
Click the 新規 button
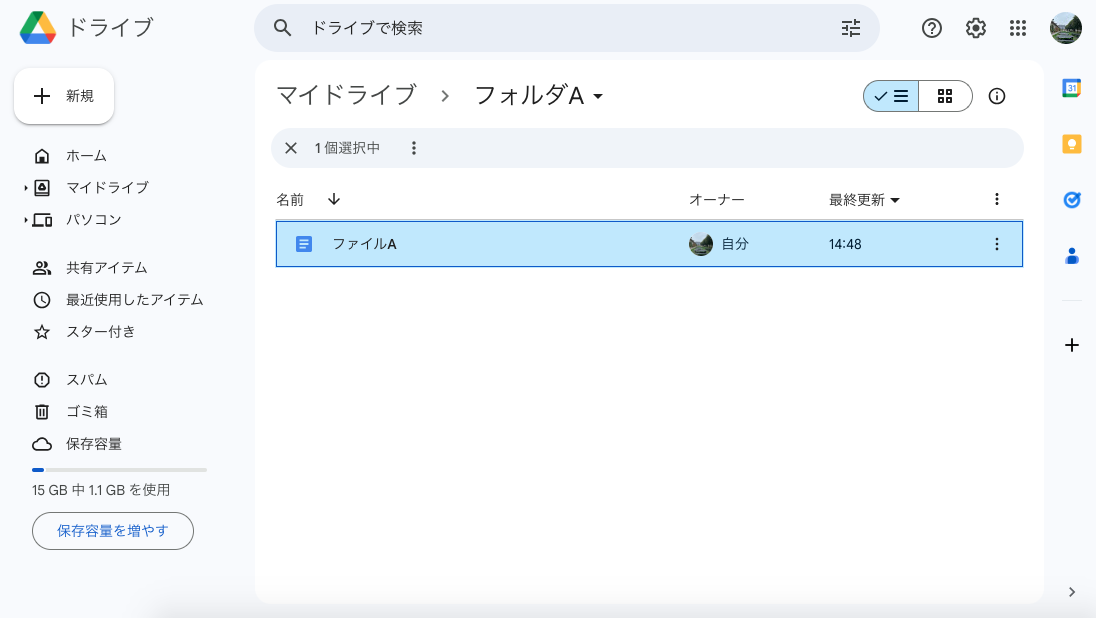[x=64, y=96]
